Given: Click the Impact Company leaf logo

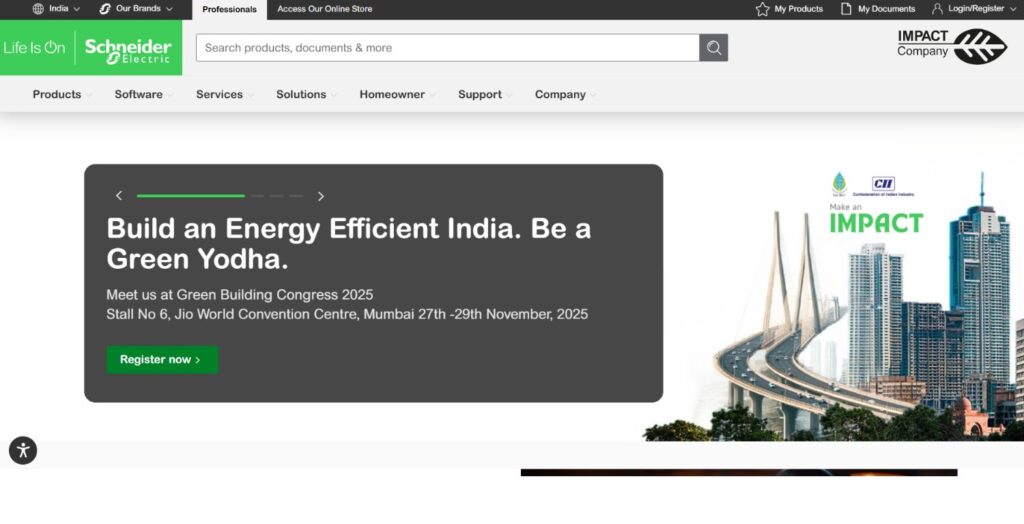Looking at the screenshot, I should [x=980, y=46].
